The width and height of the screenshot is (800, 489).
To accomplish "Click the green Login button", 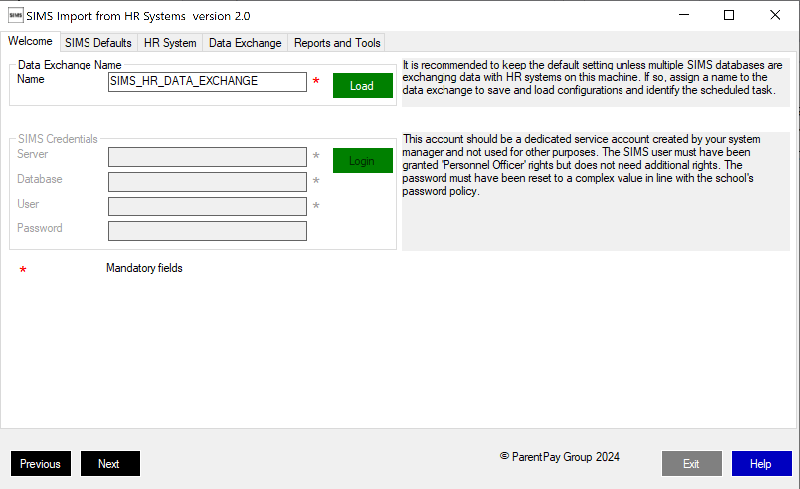I will point(363,161).
